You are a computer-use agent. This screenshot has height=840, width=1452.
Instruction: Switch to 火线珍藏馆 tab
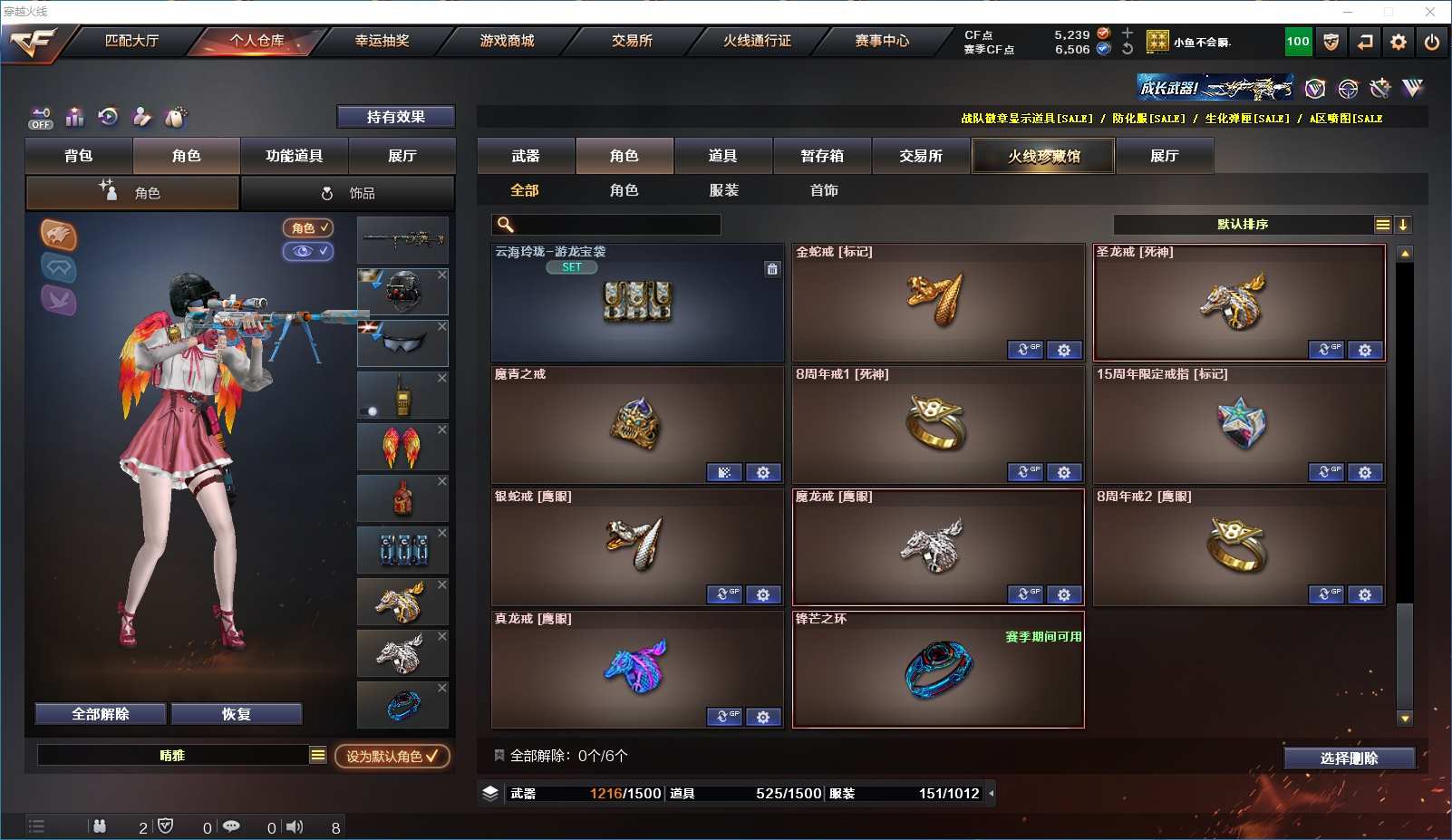[x=1043, y=156]
